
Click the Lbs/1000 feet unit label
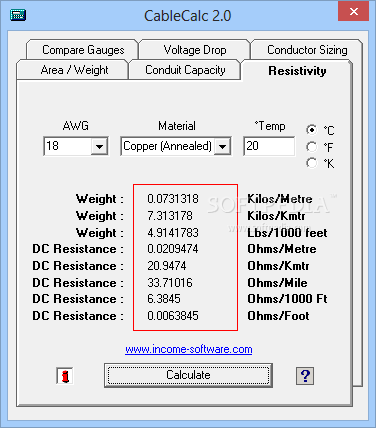287,233
